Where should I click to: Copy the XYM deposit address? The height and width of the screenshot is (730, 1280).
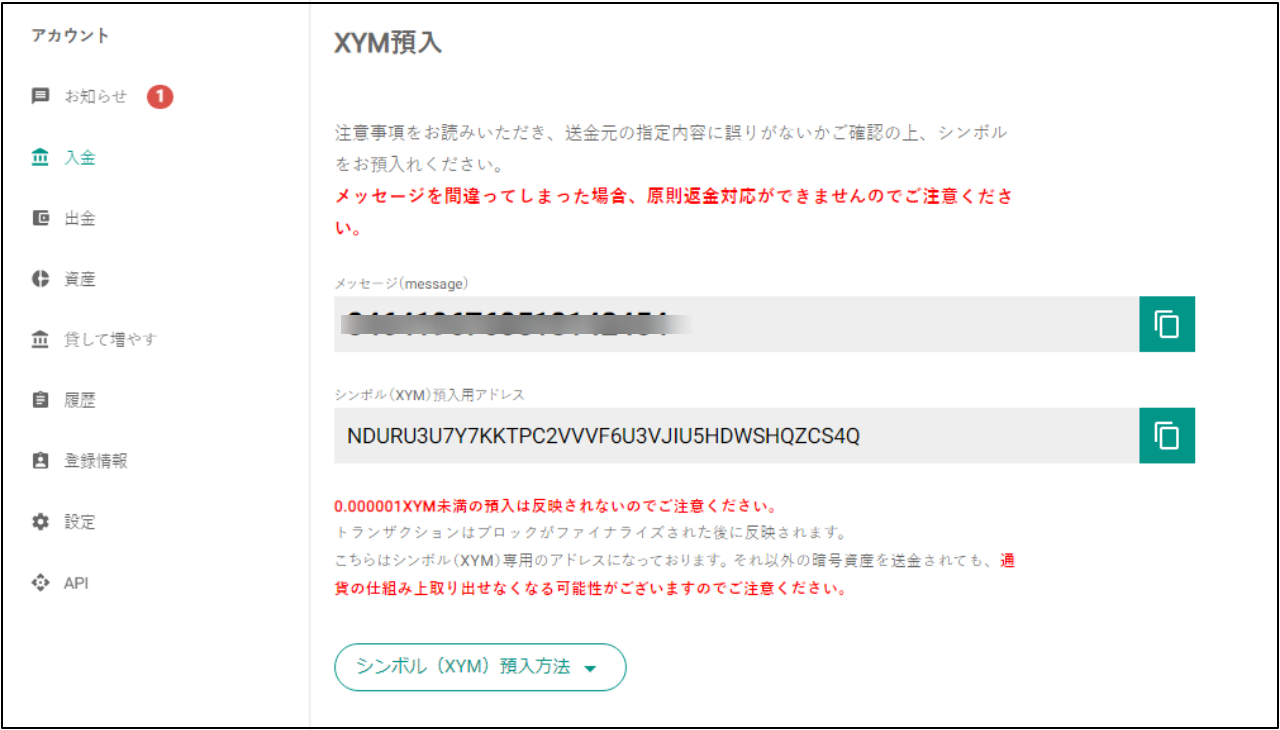pos(1167,435)
